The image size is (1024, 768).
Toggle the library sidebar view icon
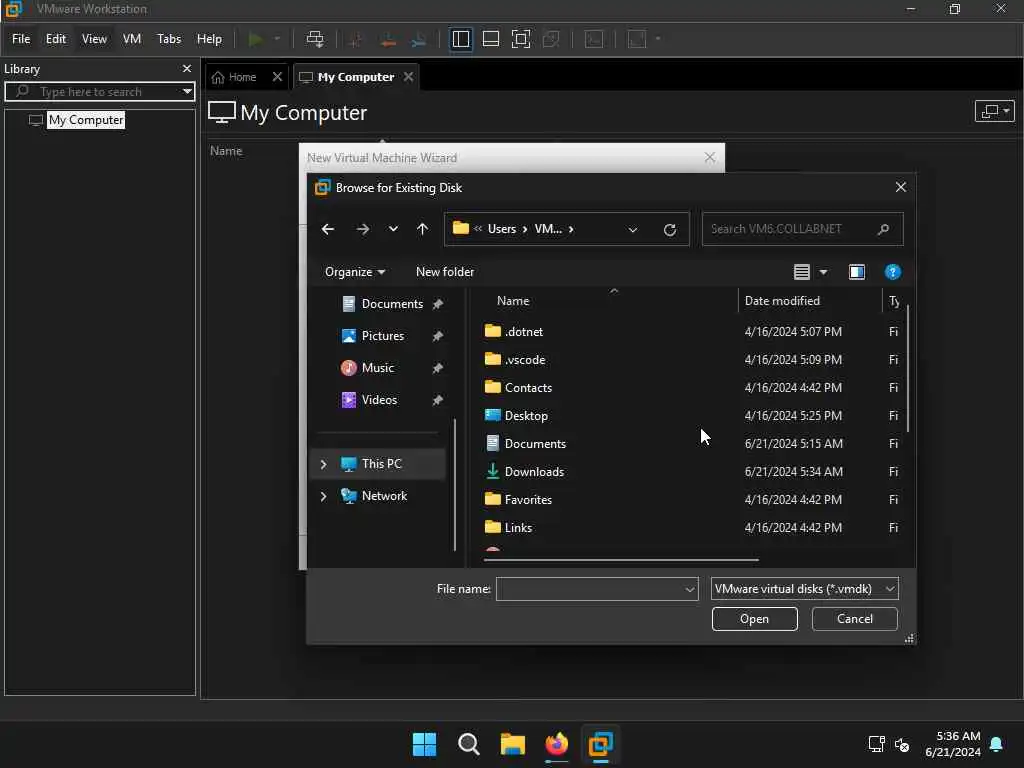coord(460,39)
